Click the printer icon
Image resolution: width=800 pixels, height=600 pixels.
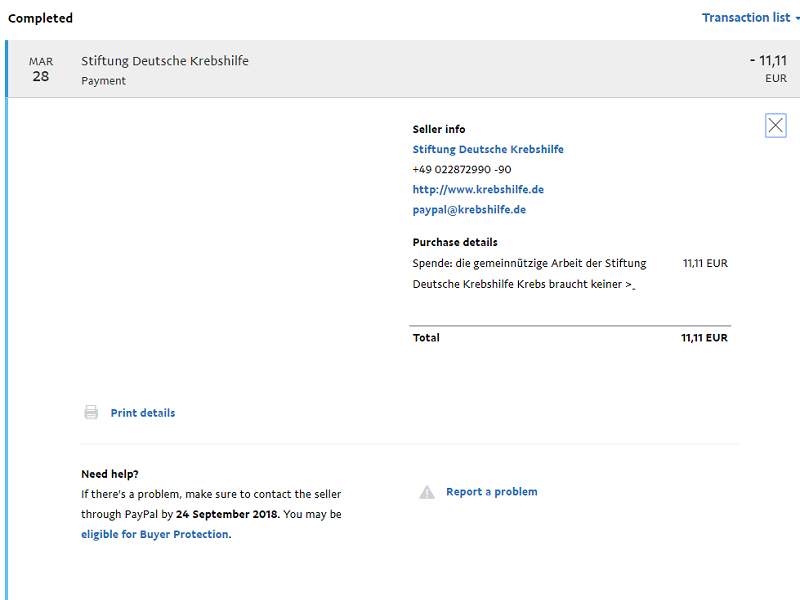91,412
